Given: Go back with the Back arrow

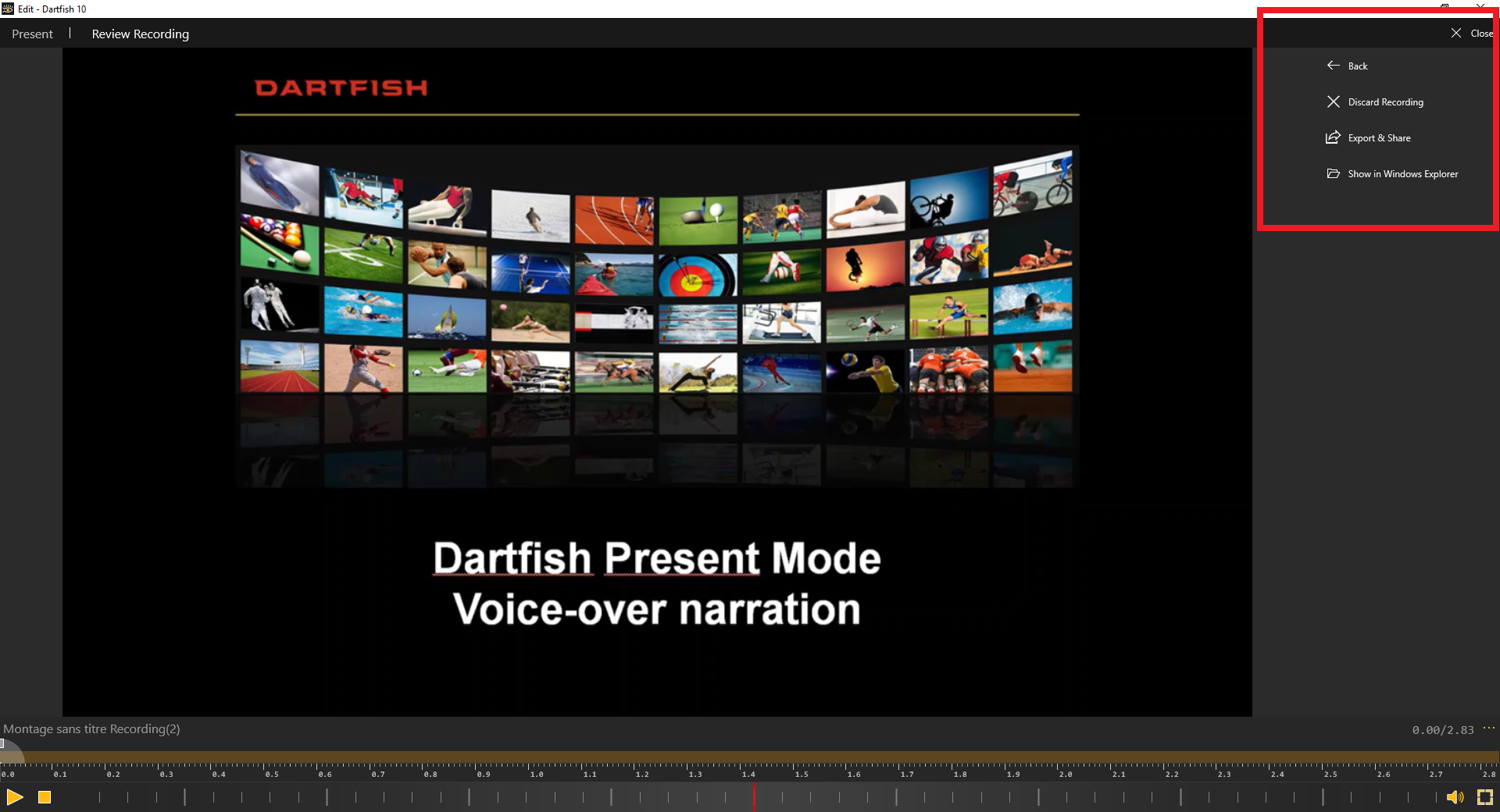Looking at the screenshot, I should [1348, 66].
